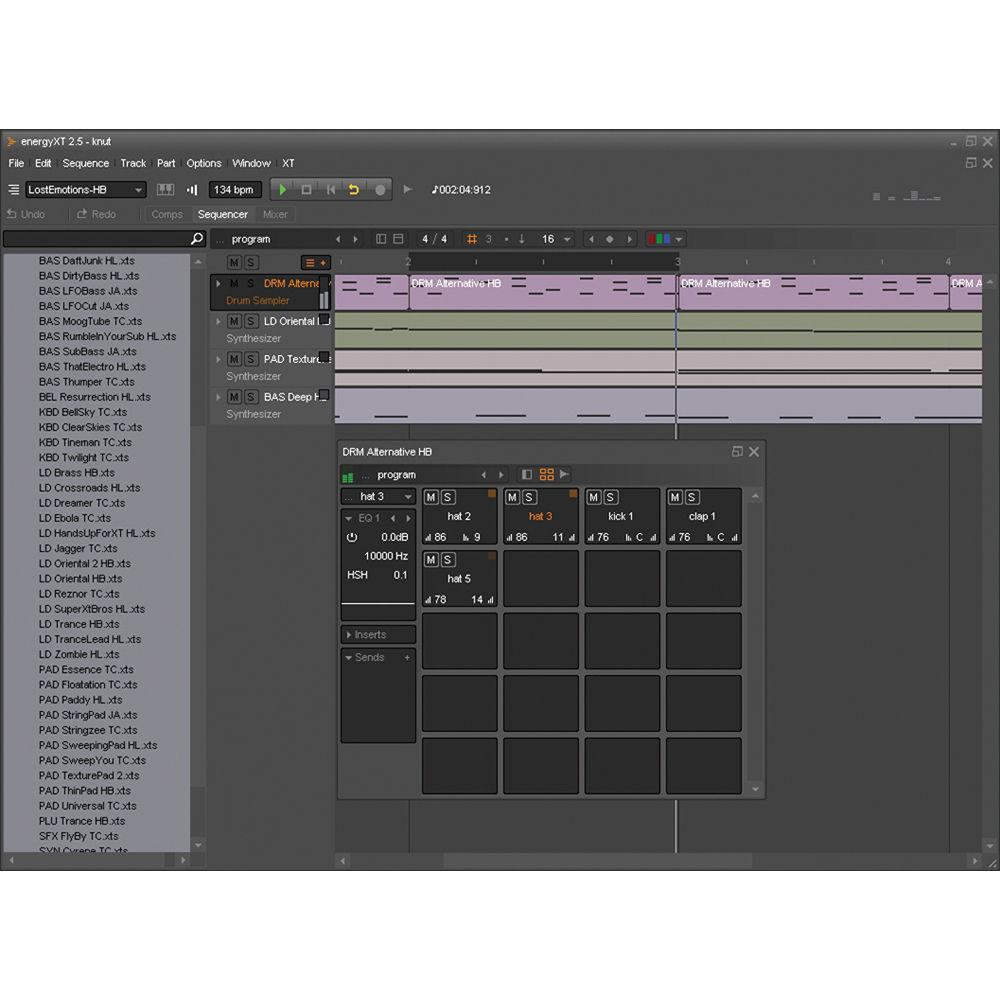The width and height of the screenshot is (1000, 1000).
Task: Expand the Inserts section
Action: 377,635
